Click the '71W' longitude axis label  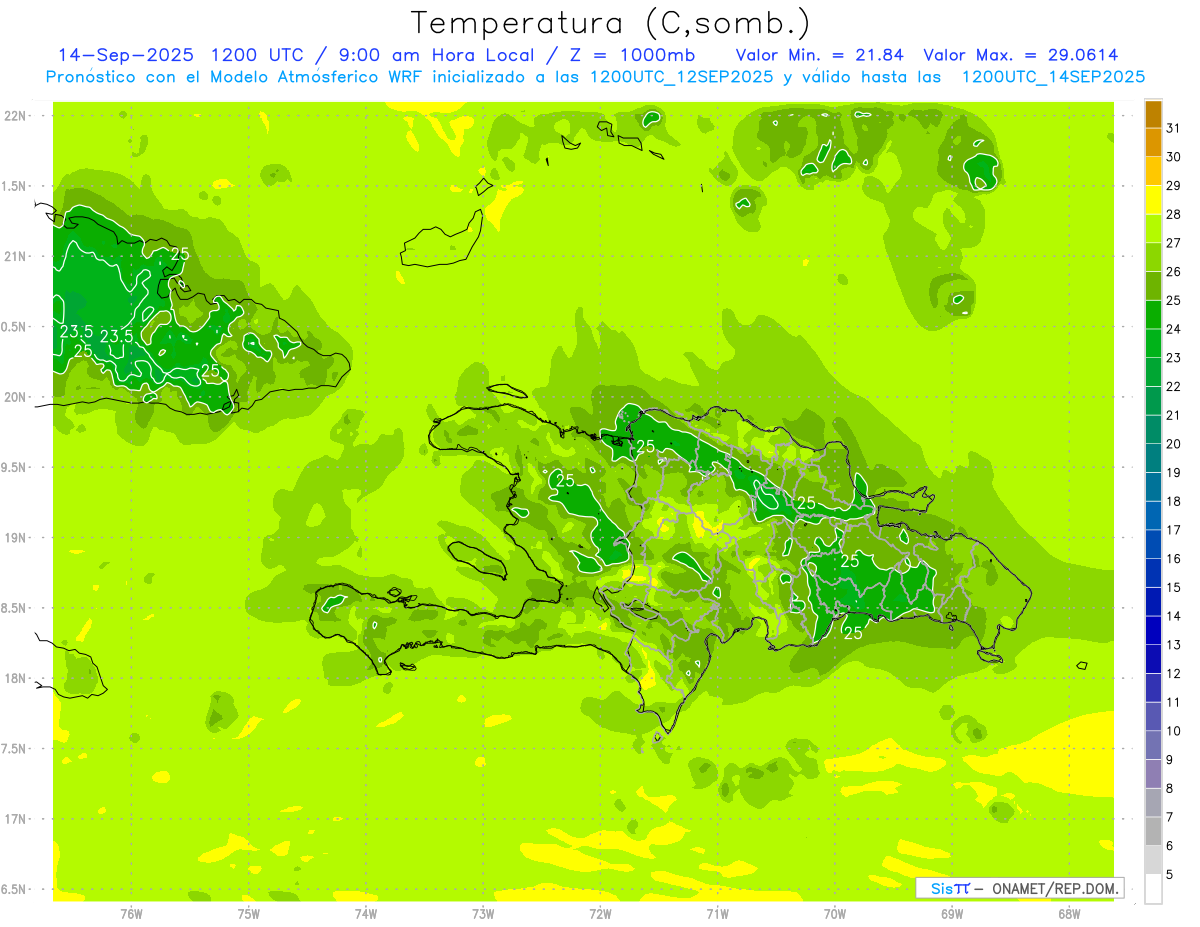click(x=717, y=914)
